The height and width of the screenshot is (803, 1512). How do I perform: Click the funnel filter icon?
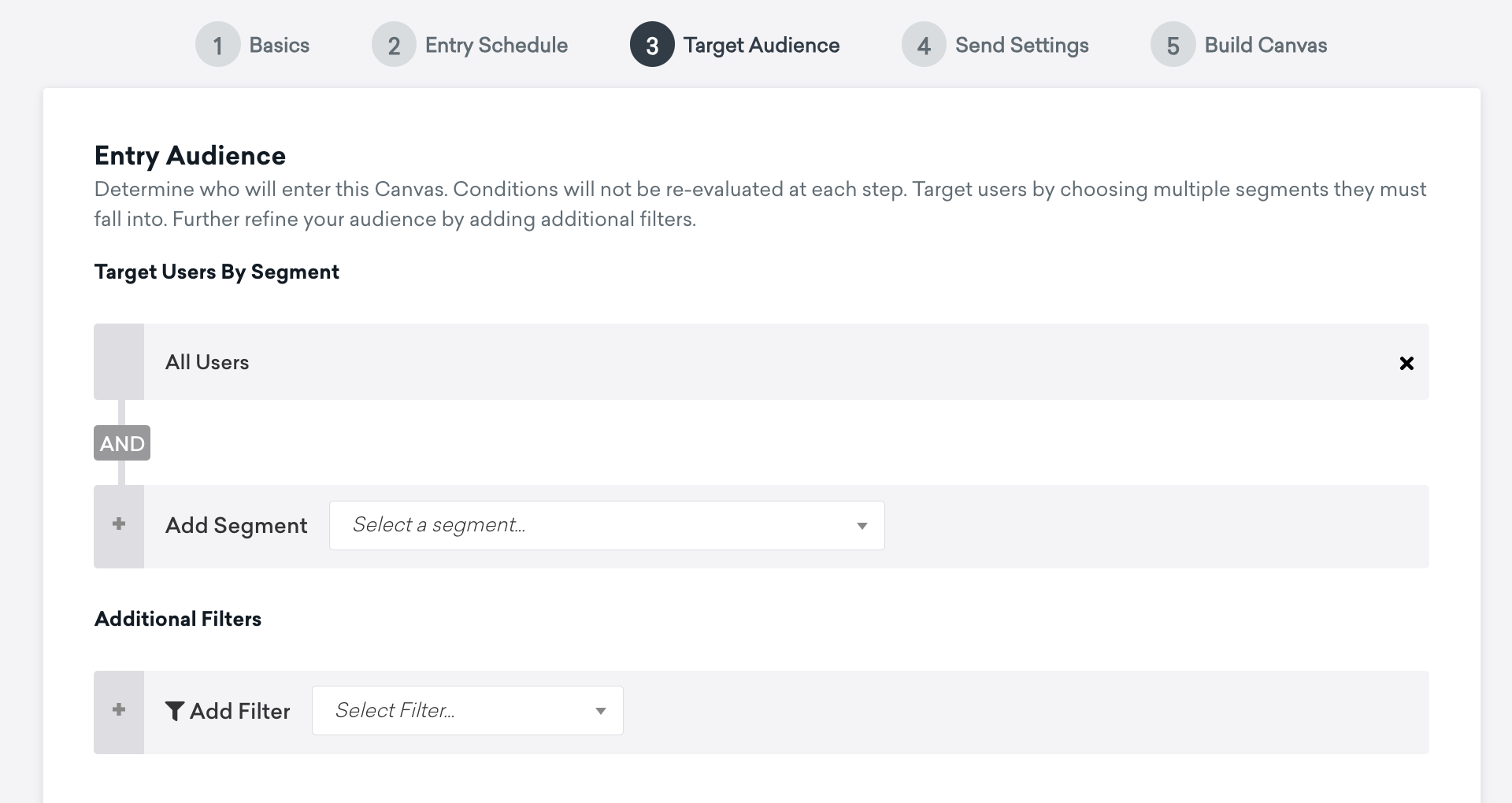click(x=175, y=711)
